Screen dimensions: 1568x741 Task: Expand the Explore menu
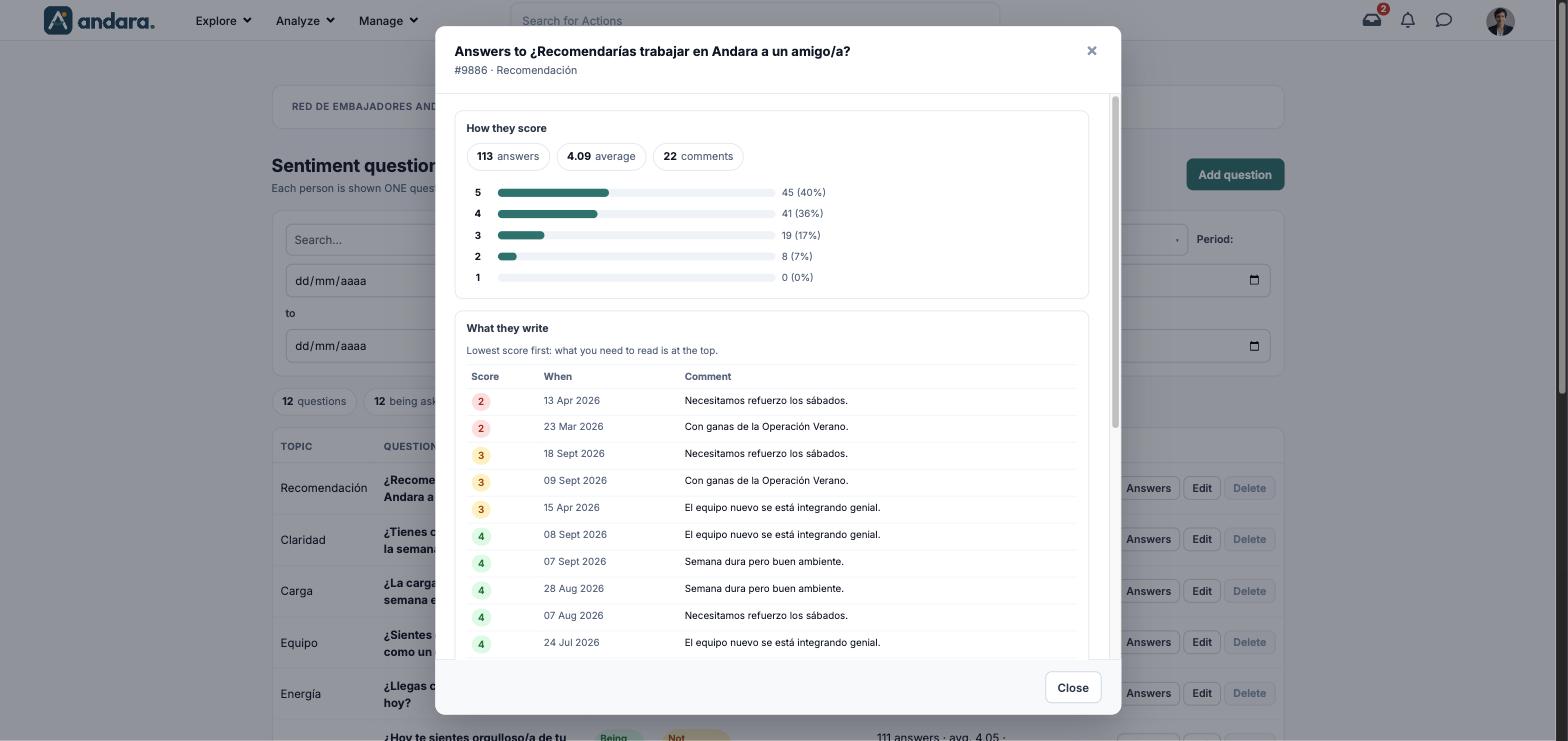tap(223, 20)
